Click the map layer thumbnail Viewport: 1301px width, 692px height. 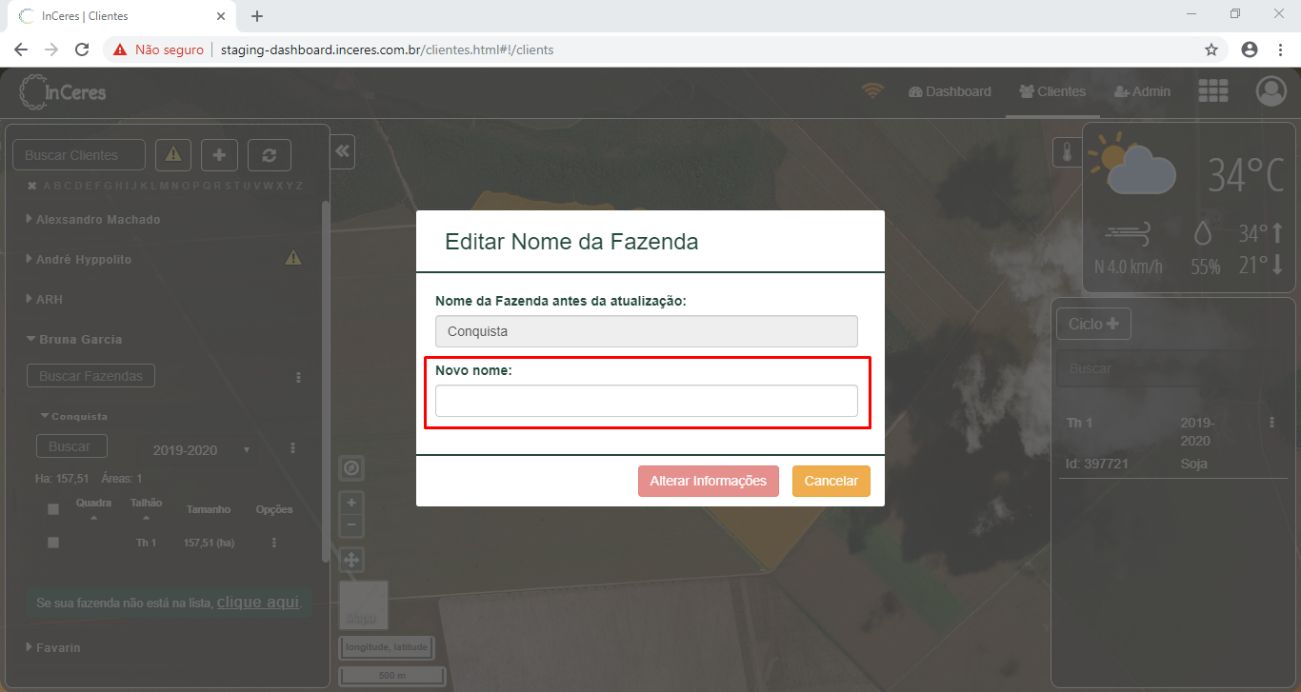364,605
